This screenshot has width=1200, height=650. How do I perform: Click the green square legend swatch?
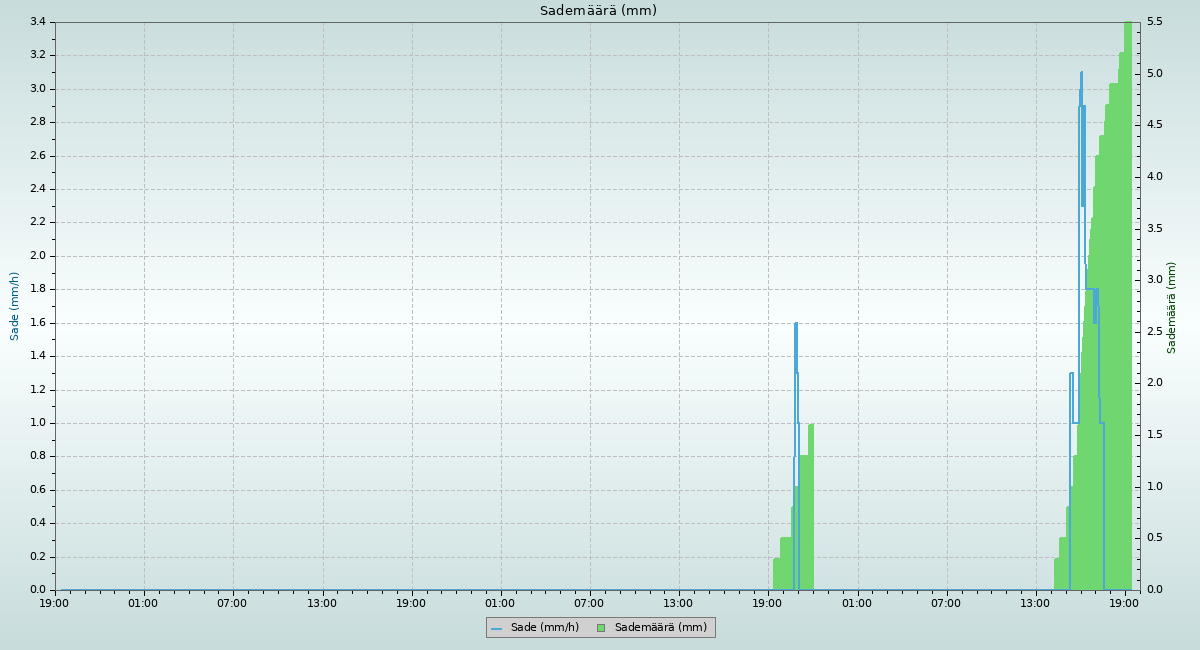(601, 628)
